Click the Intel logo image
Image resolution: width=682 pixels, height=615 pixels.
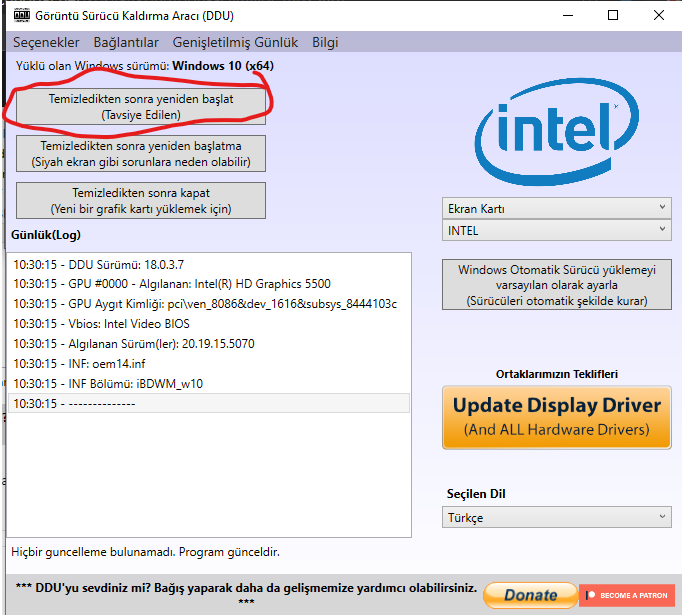(x=556, y=131)
